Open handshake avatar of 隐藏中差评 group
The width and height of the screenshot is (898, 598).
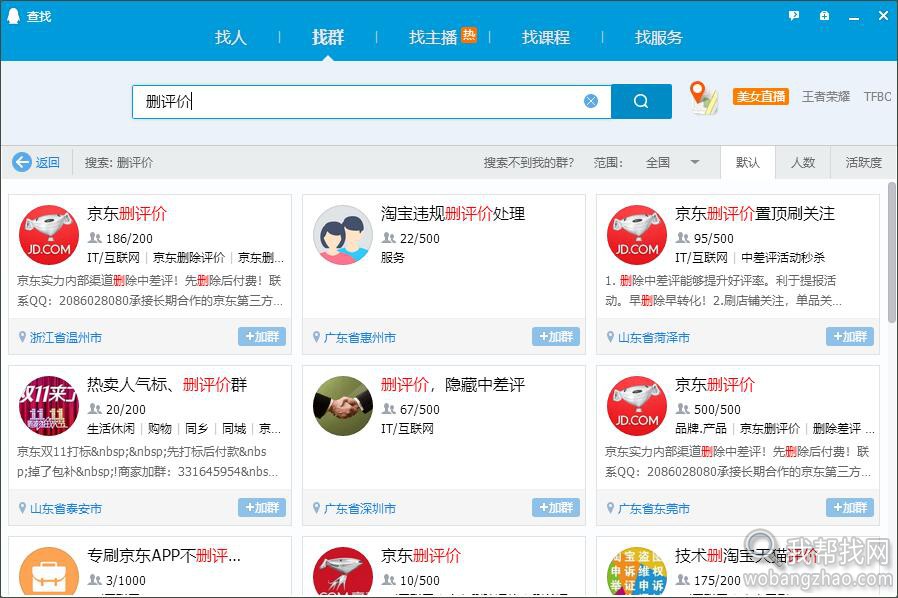[x=342, y=406]
